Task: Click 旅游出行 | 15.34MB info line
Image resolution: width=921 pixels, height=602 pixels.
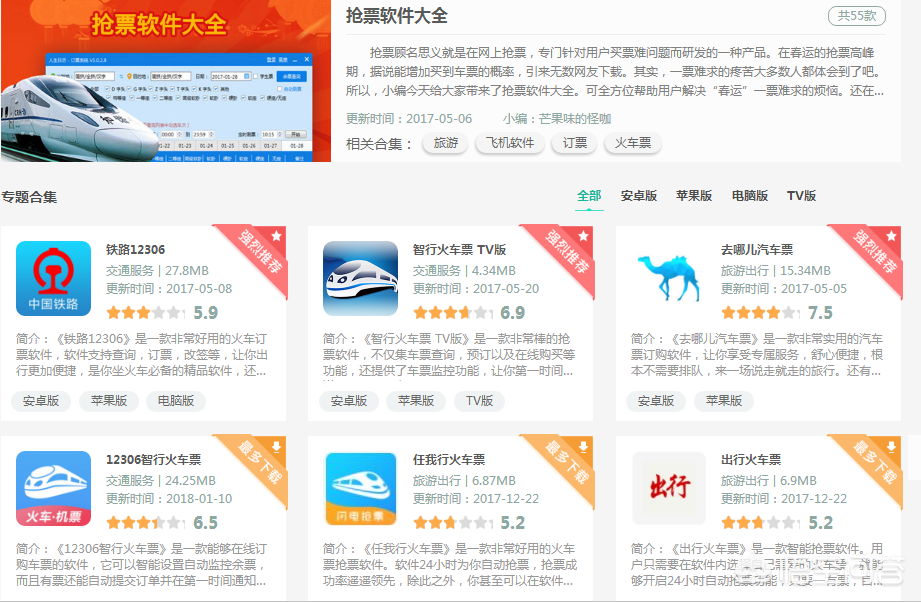Action: tap(776, 271)
